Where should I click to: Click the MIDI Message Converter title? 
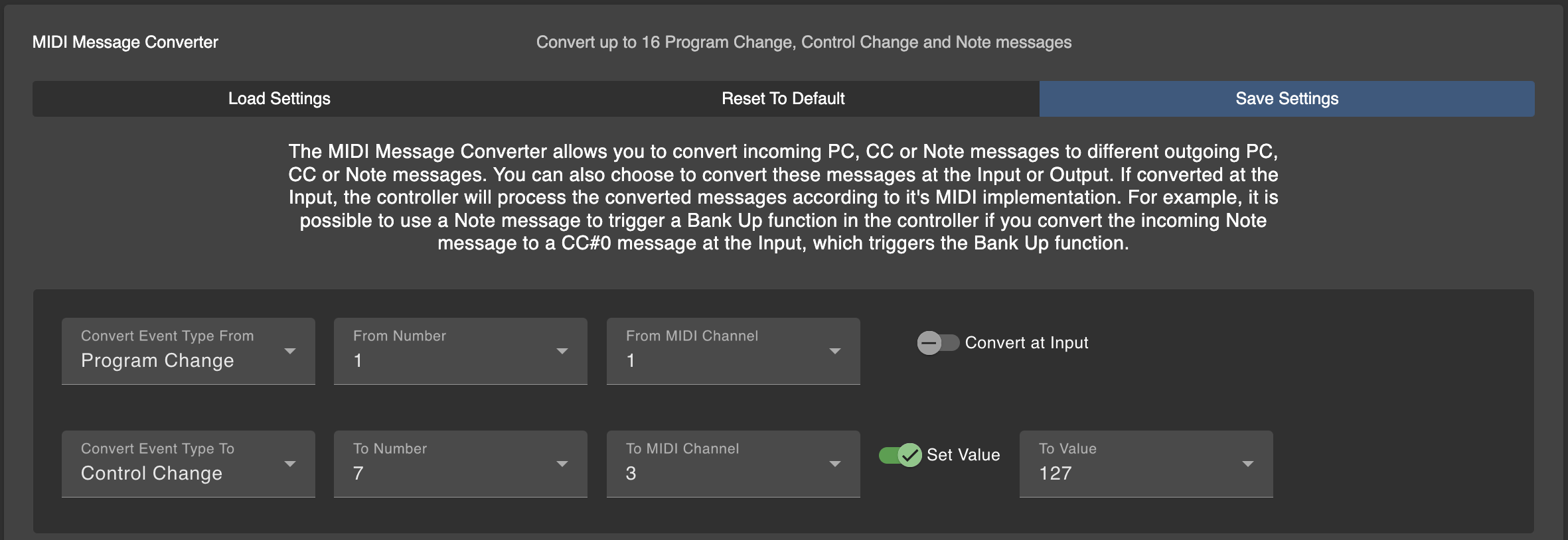pyautogui.click(x=125, y=42)
